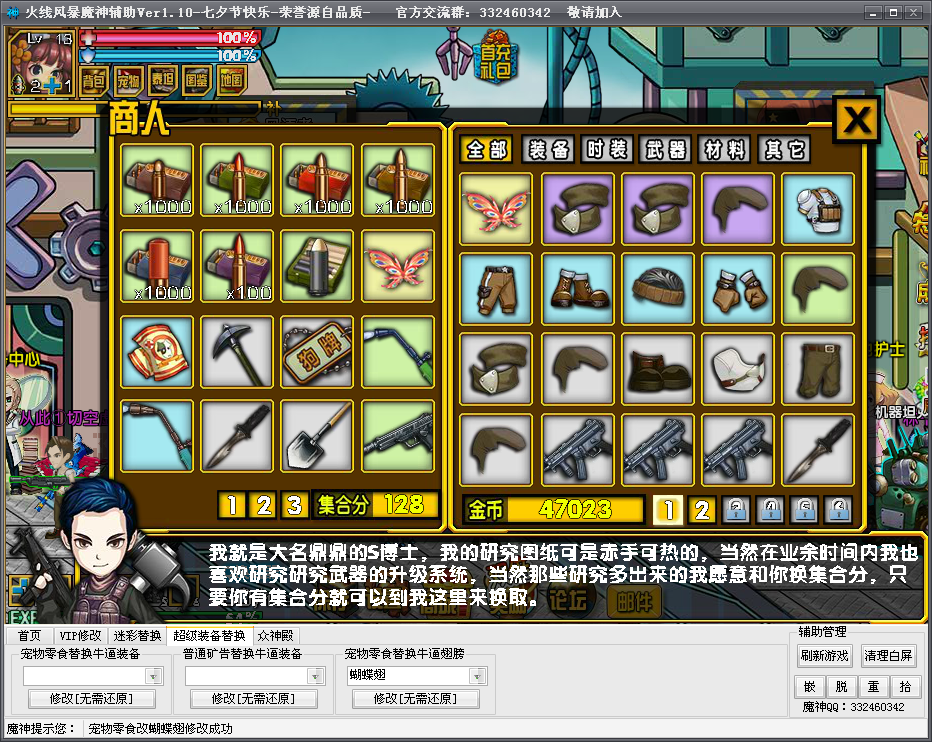Go to merchant shop page 3
The image size is (932, 742).
coord(294,505)
